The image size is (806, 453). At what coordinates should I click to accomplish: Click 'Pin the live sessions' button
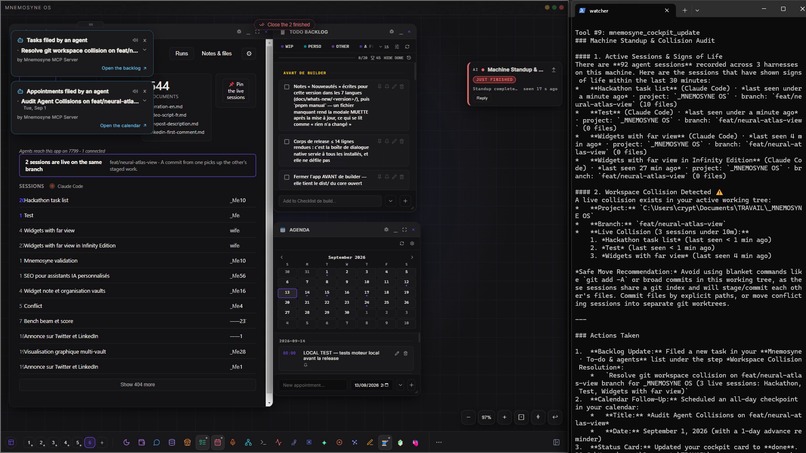pyautogui.click(x=236, y=90)
